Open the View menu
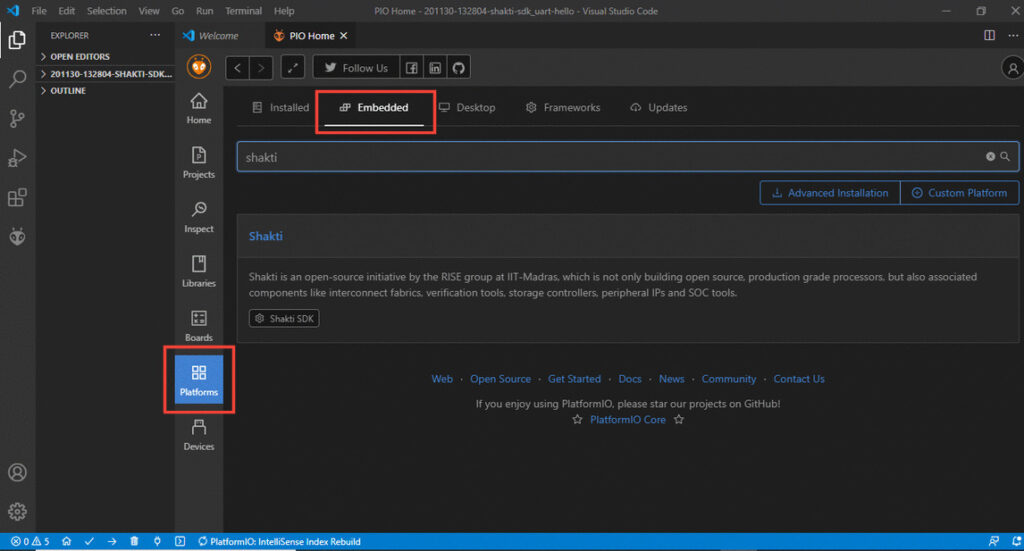This screenshot has width=1024, height=551. (x=149, y=11)
